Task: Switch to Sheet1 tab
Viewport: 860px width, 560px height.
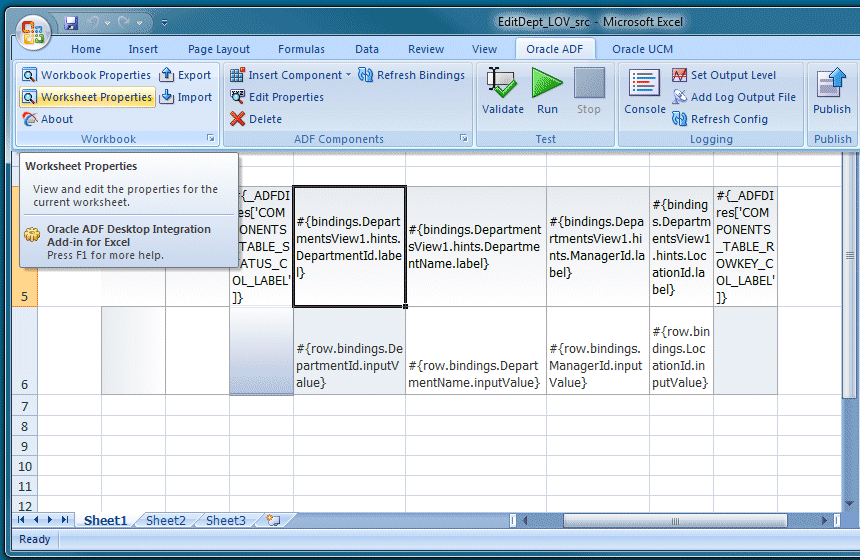Action: coord(105,520)
